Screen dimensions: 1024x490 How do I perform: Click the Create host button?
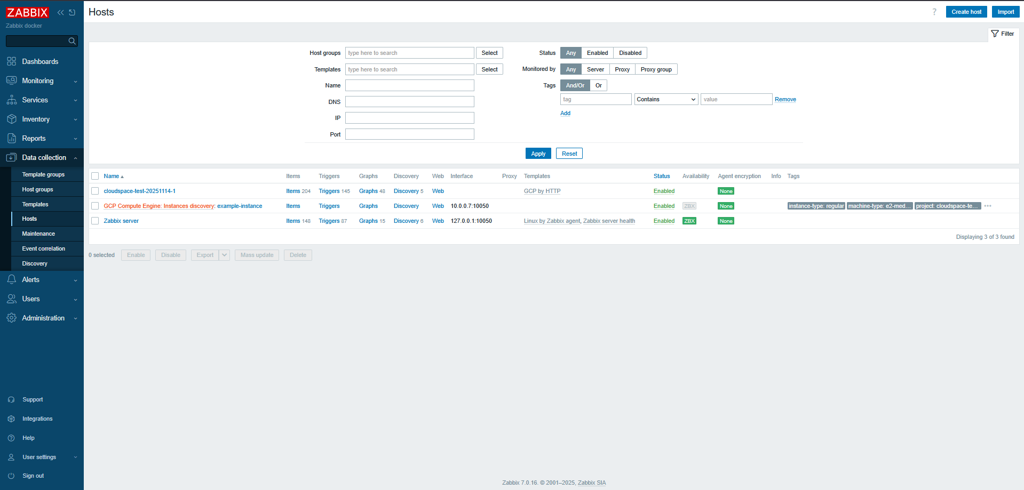966,12
